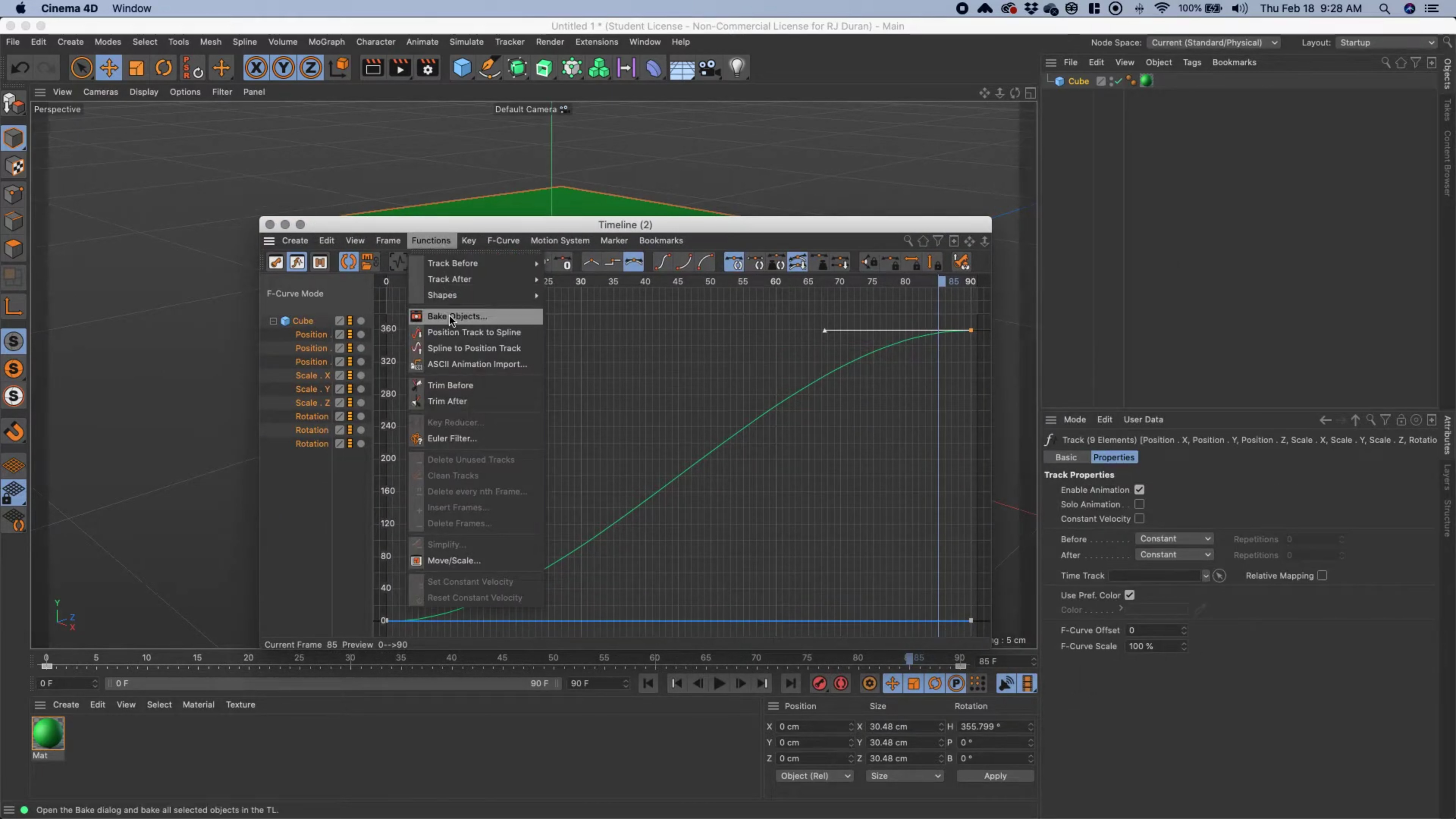Switch to the Basic tab
The width and height of the screenshot is (1456, 819).
click(1066, 457)
